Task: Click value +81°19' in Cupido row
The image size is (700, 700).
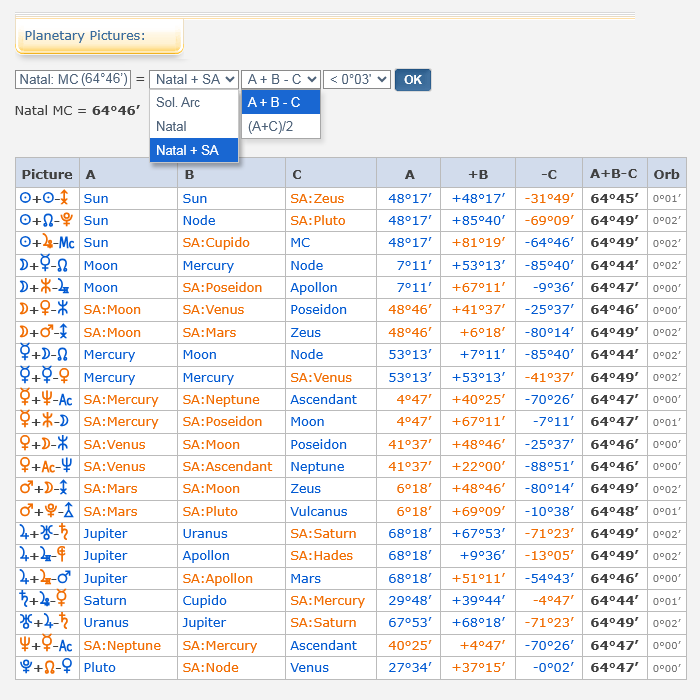Action: coord(479,242)
